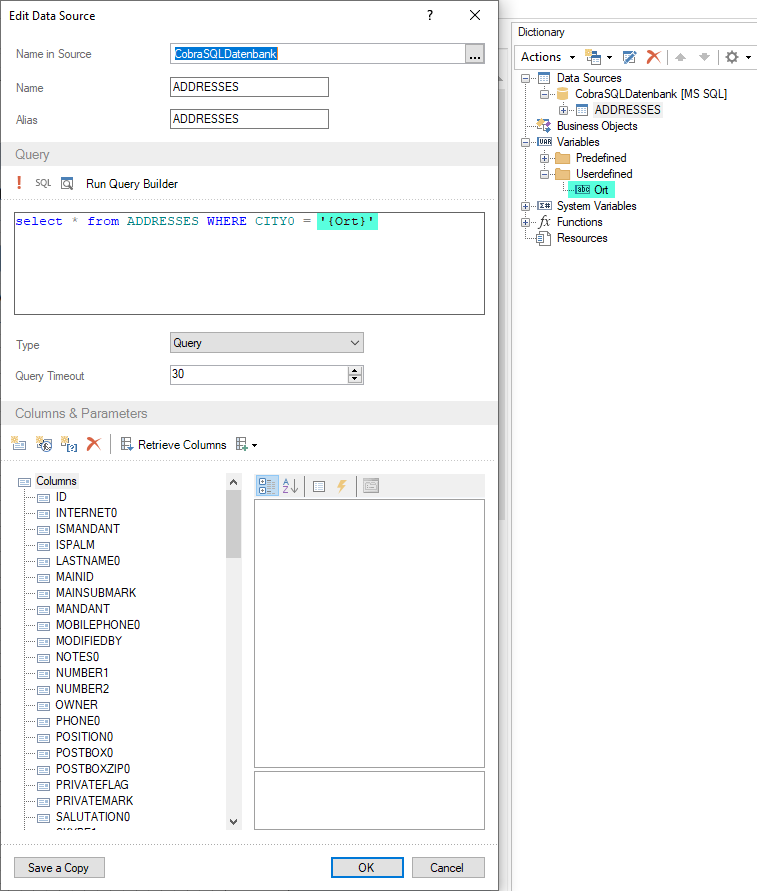Click into the Alias text field
Image resolution: width=757 pixels, height=891 pixels.
(249, 119)
